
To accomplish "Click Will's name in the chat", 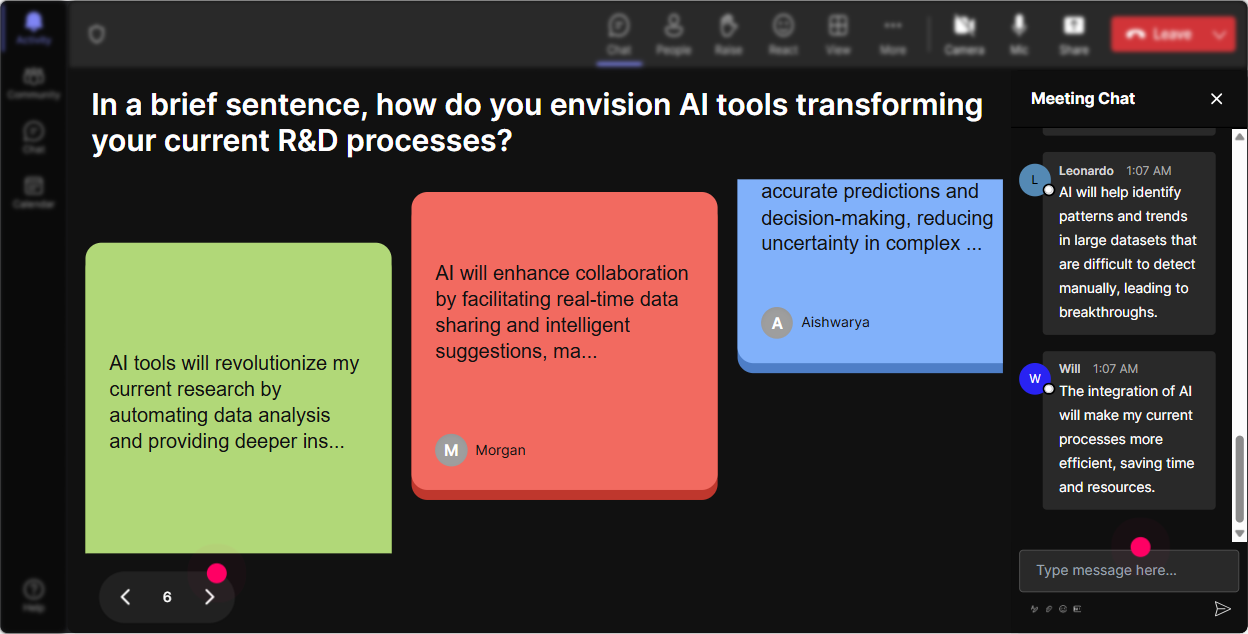I will [x=1070, y=369].
